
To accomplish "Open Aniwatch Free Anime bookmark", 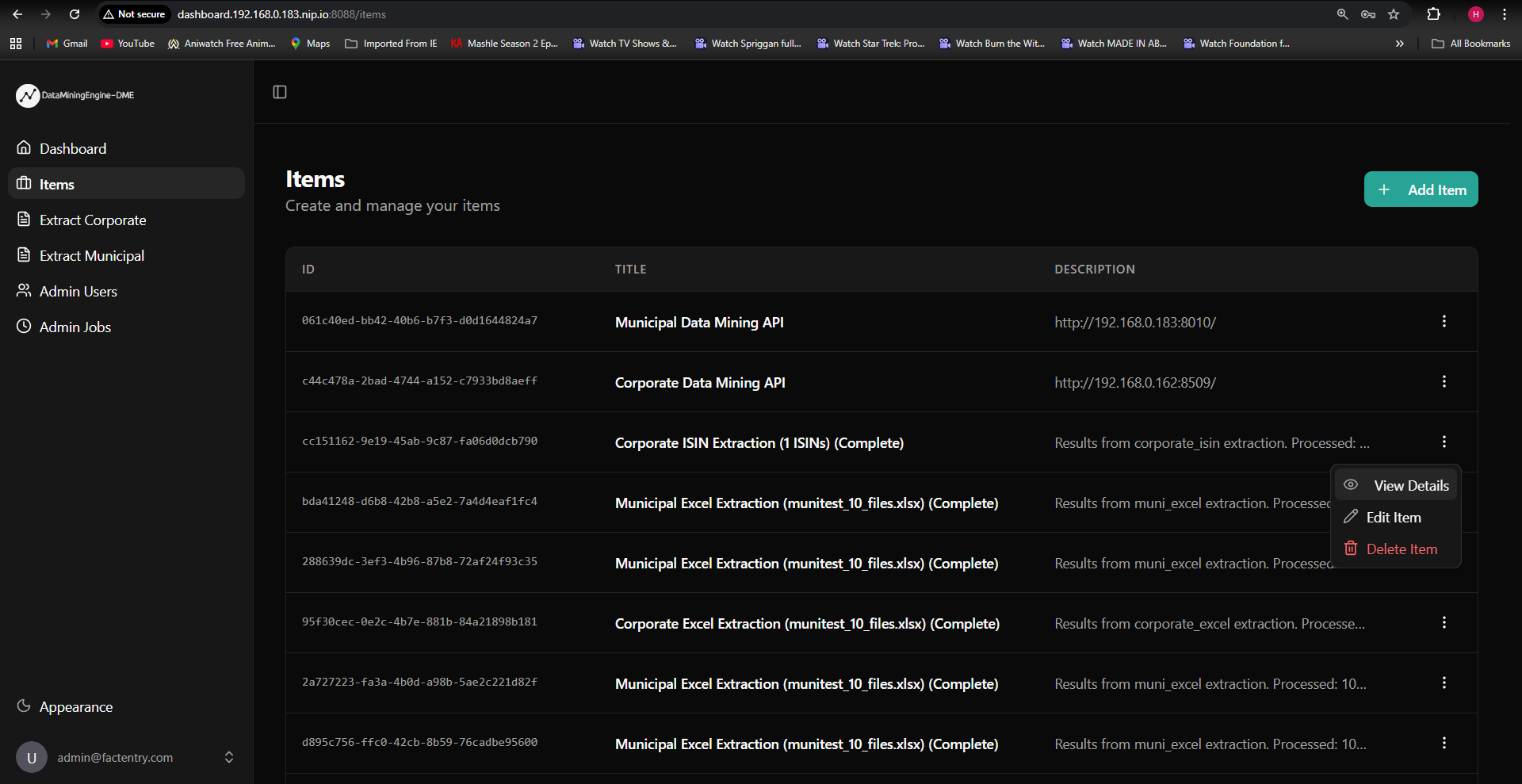I will pos(222,44).
